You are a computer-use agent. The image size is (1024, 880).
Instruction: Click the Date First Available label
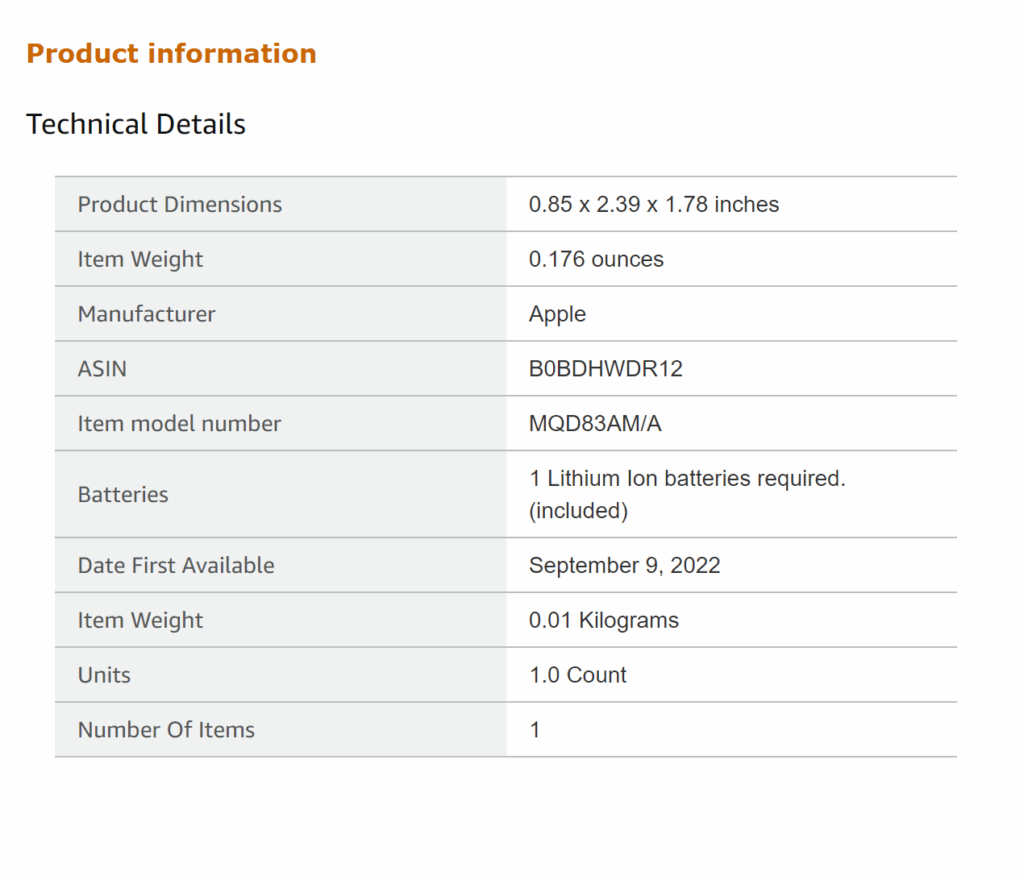point(176,566)
